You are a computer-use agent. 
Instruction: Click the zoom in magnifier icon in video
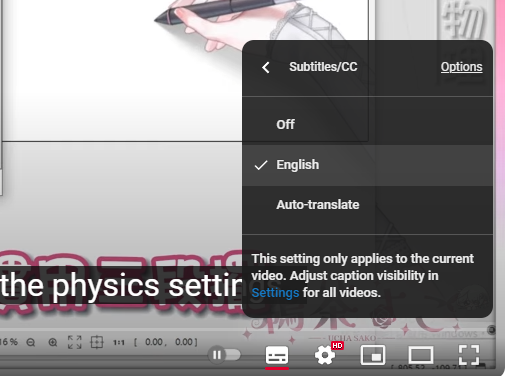53,342
